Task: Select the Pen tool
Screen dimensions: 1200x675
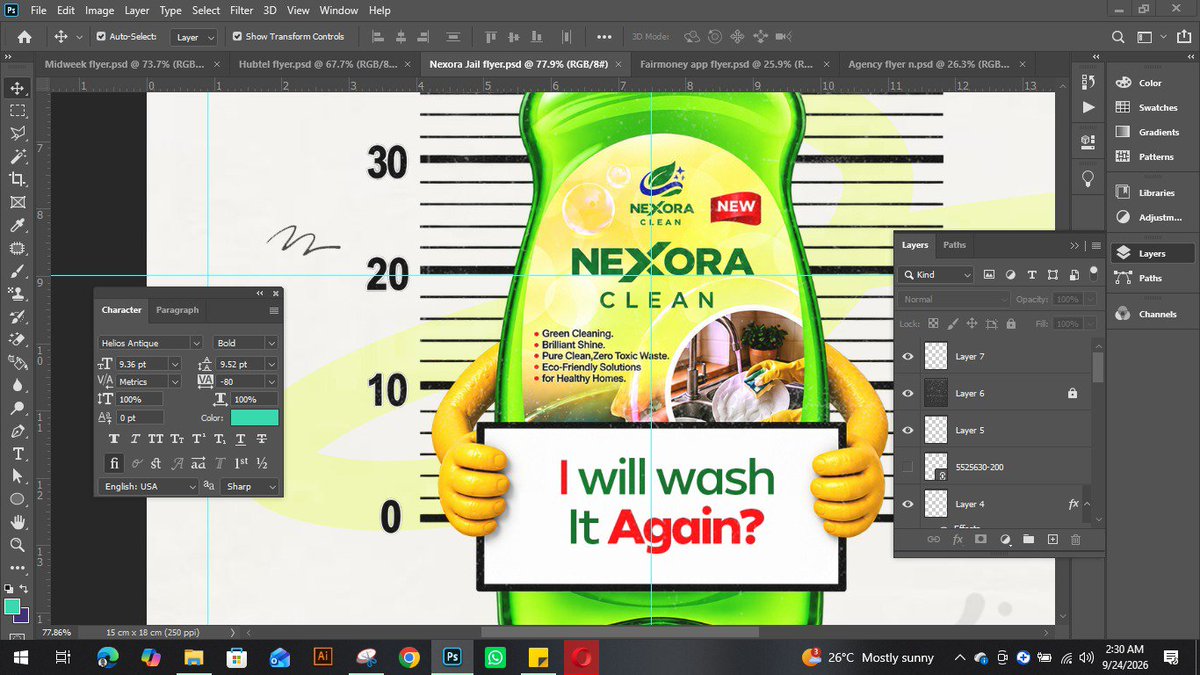Action: click(17, 432)
